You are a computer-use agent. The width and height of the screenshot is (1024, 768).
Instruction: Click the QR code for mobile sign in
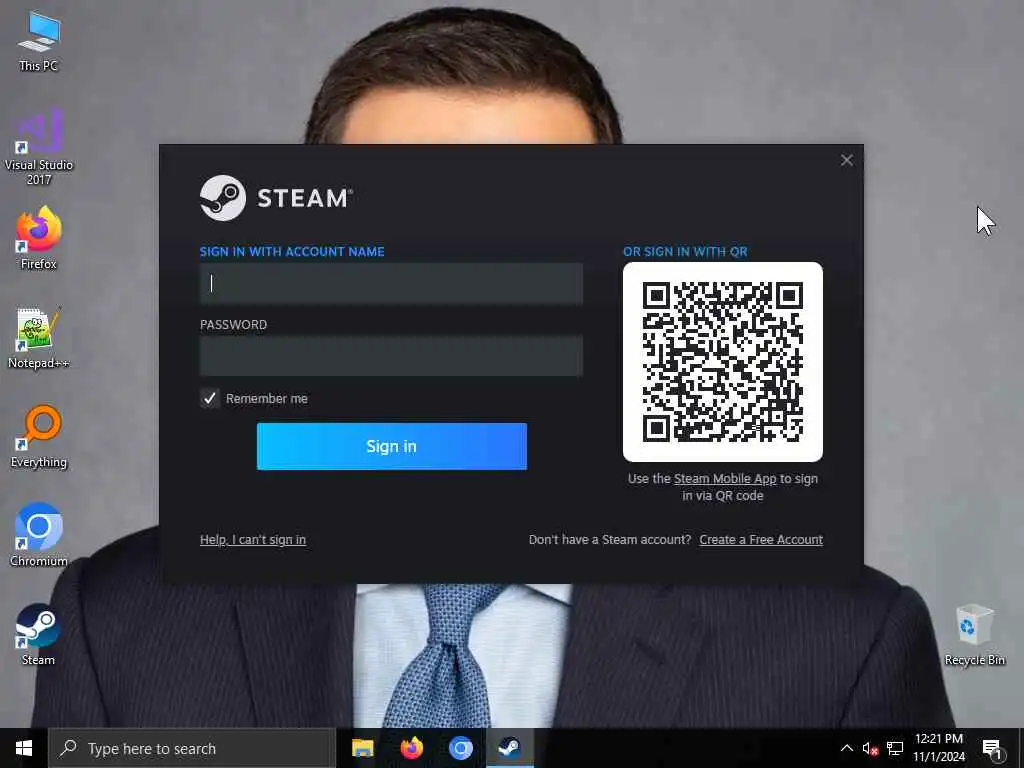point(722,362)
